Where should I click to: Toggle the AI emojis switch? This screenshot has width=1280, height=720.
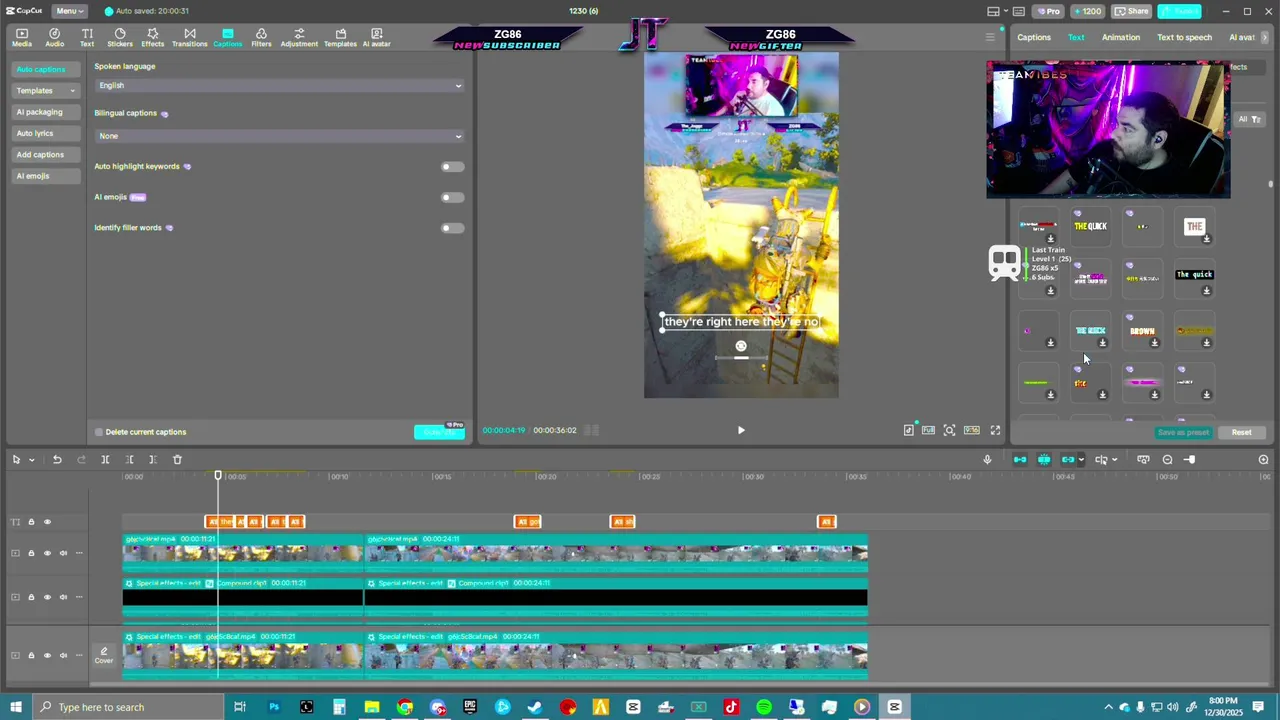452,197
